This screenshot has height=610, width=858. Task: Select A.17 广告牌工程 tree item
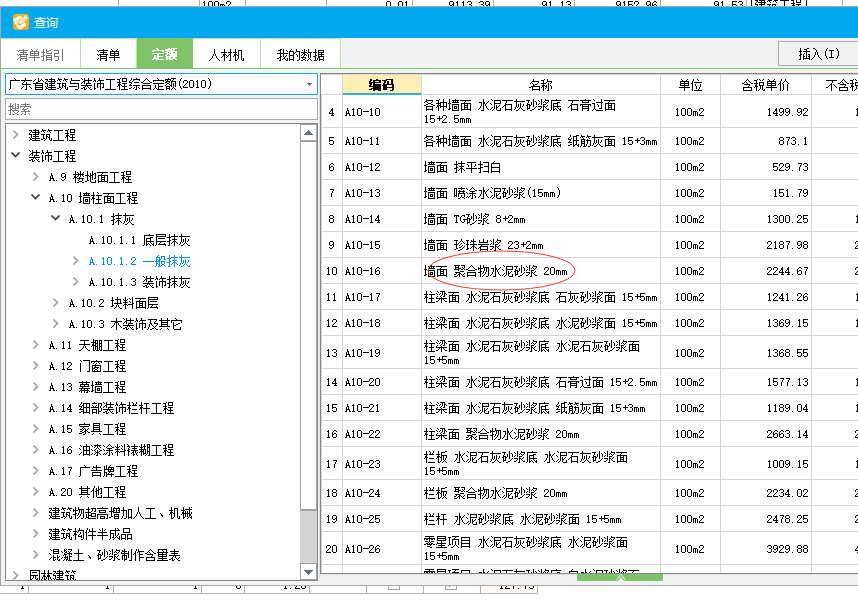[x=93, y=471]
